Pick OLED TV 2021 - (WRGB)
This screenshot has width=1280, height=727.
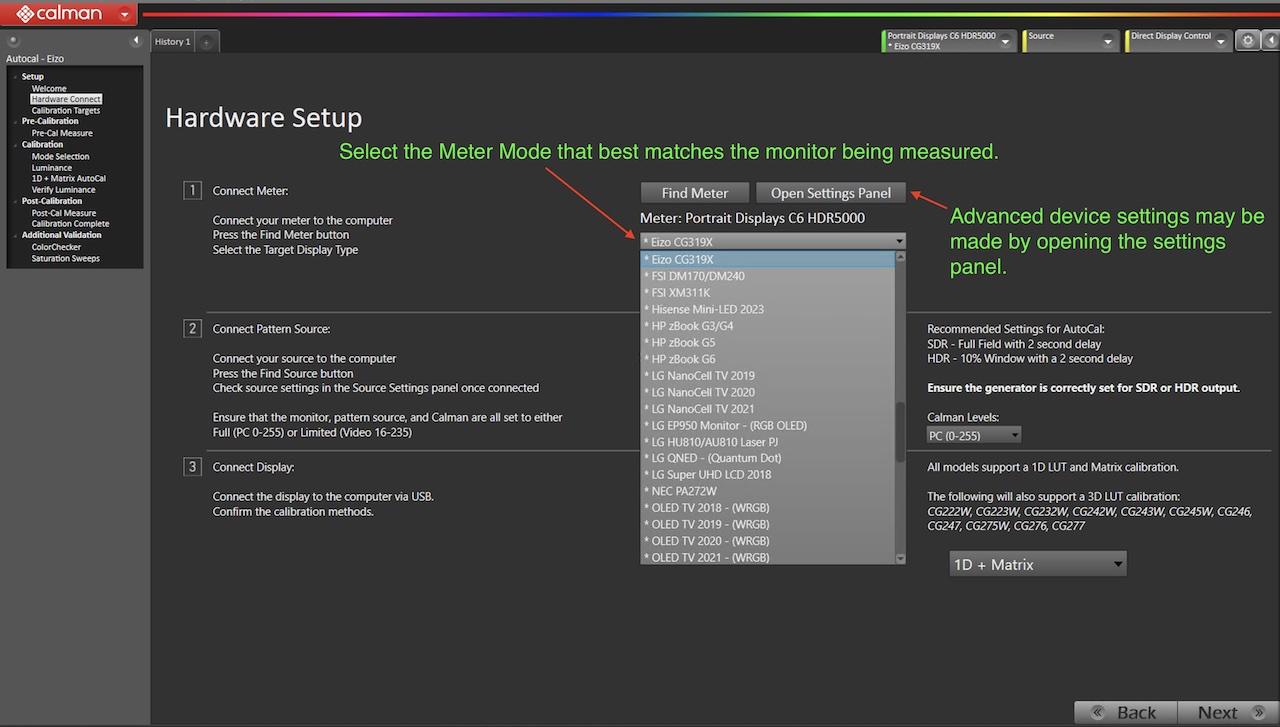(768, 557)
